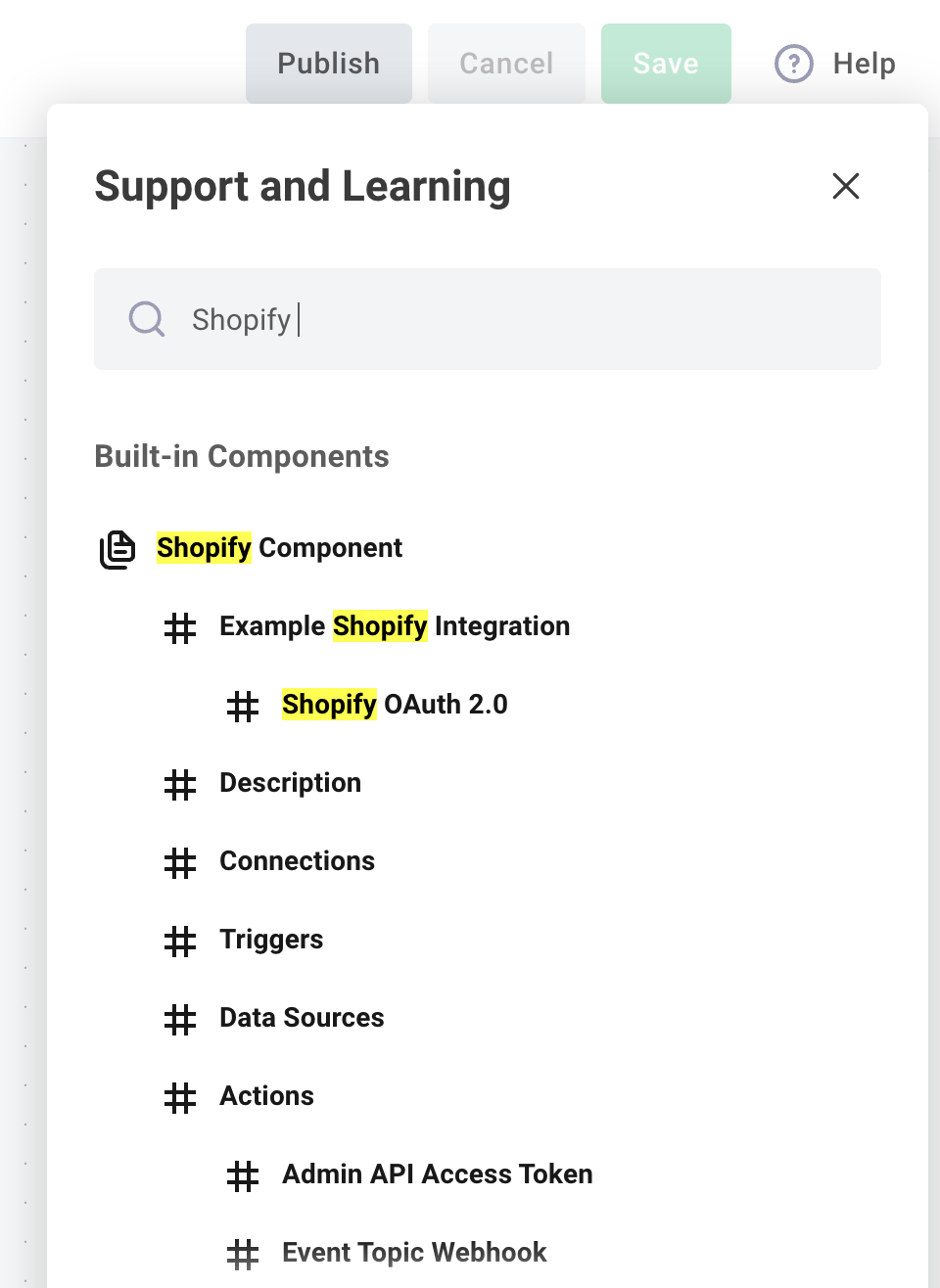
Task: Click the hash icon next to Triggers
Action: (179, 942)
